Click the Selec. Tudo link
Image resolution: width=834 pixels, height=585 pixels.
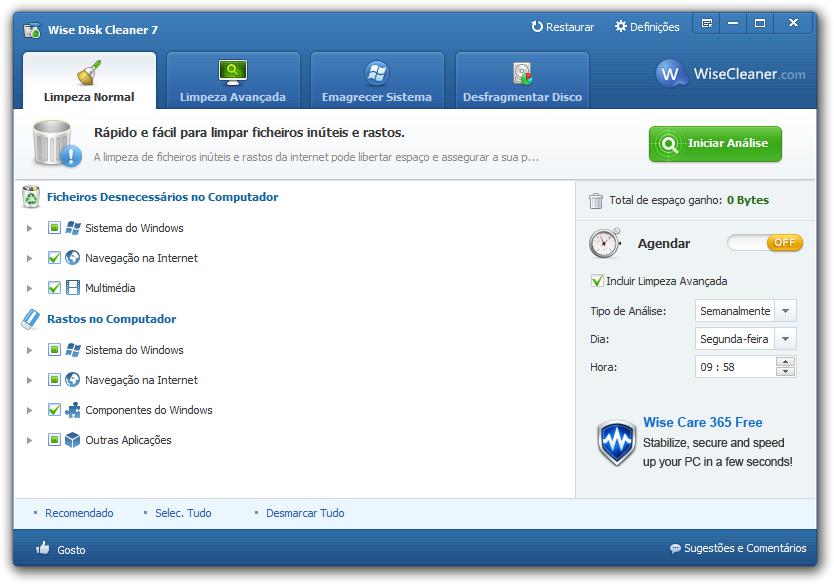[x=183, y=513]
